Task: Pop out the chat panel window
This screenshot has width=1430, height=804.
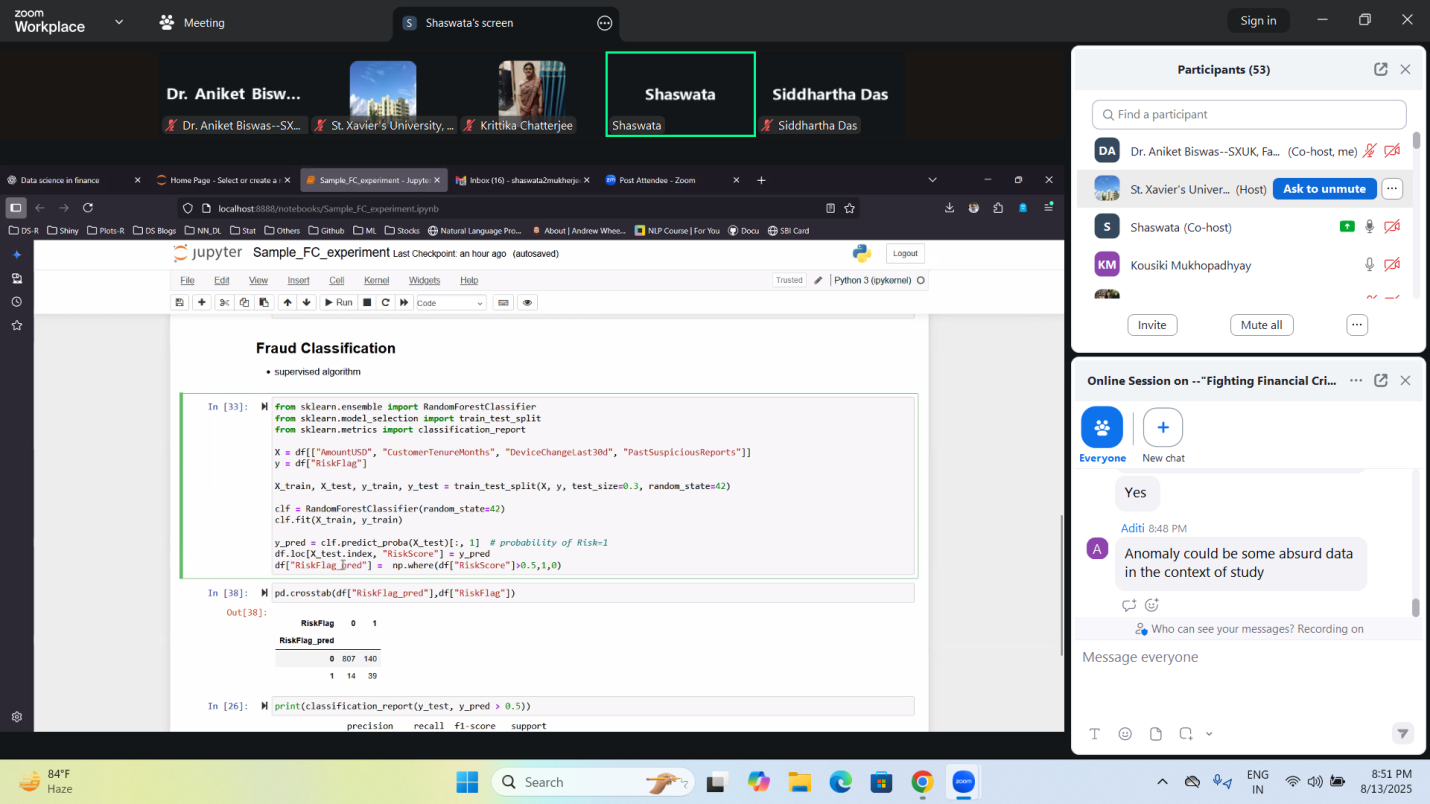Action: pos(1380,380)
